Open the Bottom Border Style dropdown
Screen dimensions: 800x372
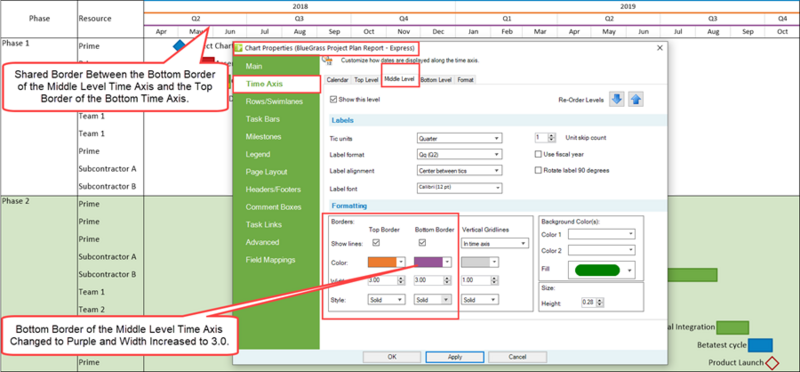click(x=433, y=300)
